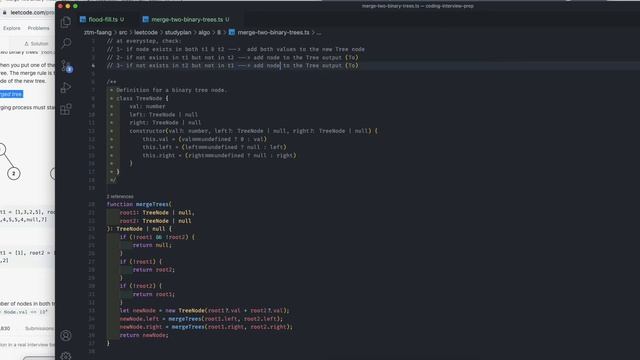Click the highlighted text in LeetCode description

[11, 94]
